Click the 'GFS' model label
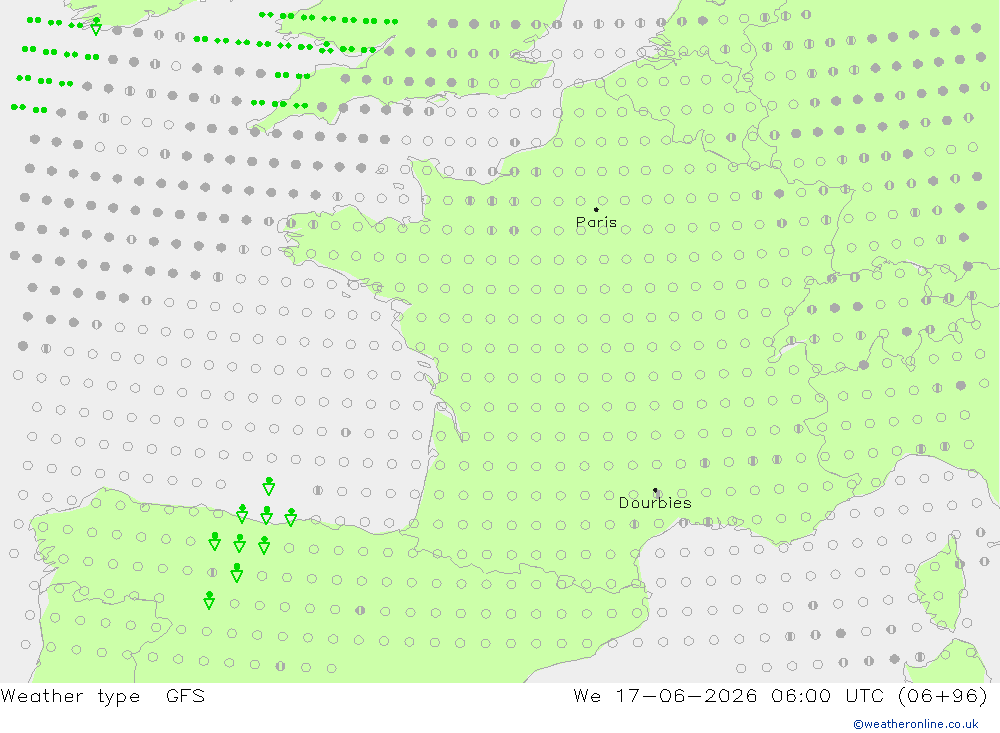1000x733 pixels. pyautogui.click(x=186, y=695)
